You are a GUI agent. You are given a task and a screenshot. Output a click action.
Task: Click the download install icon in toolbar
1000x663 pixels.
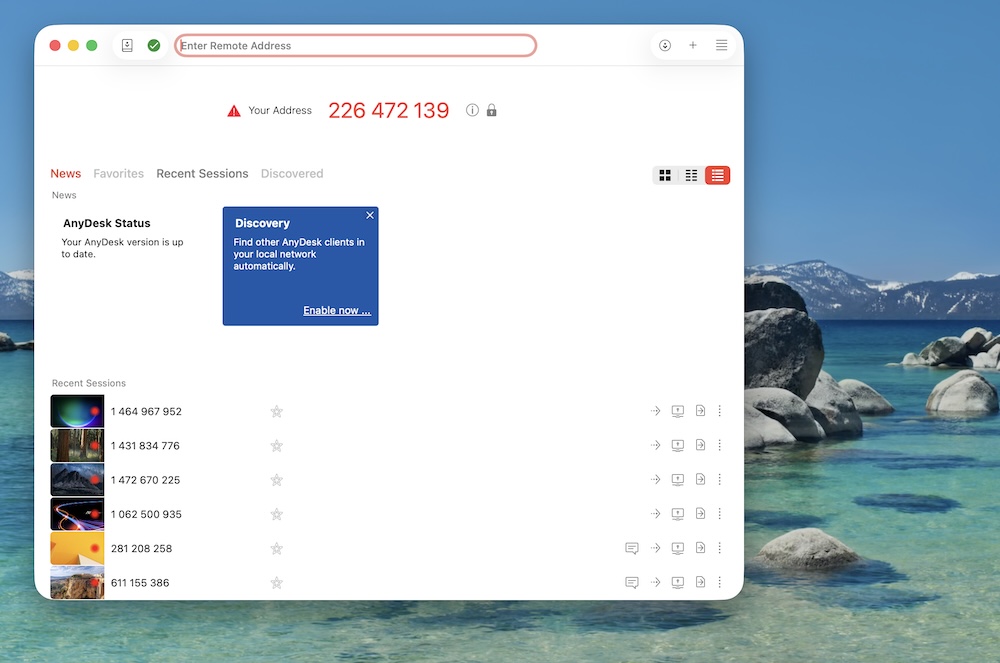pyautogui.click(x=665, y=45)
